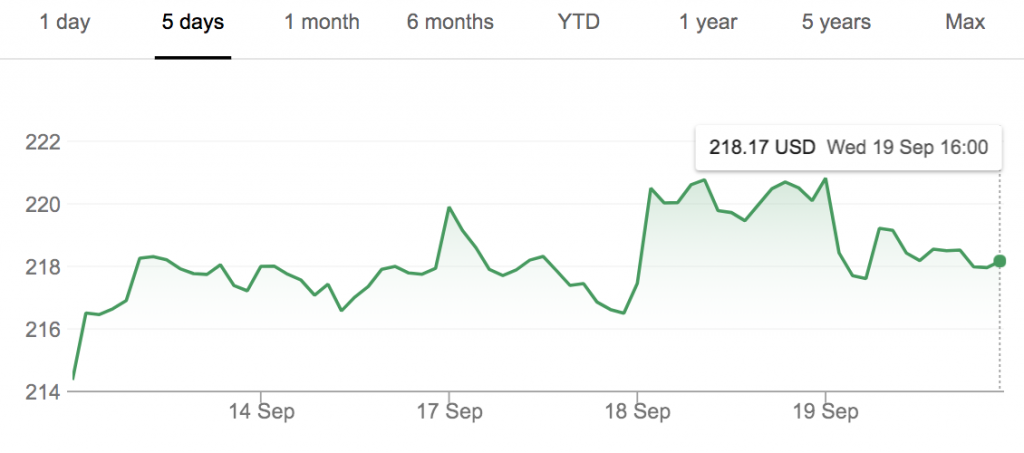The height and width of the screenshot is (453, 1024).
Task: Click the 216 price axis label
Action: pos(42,330)
